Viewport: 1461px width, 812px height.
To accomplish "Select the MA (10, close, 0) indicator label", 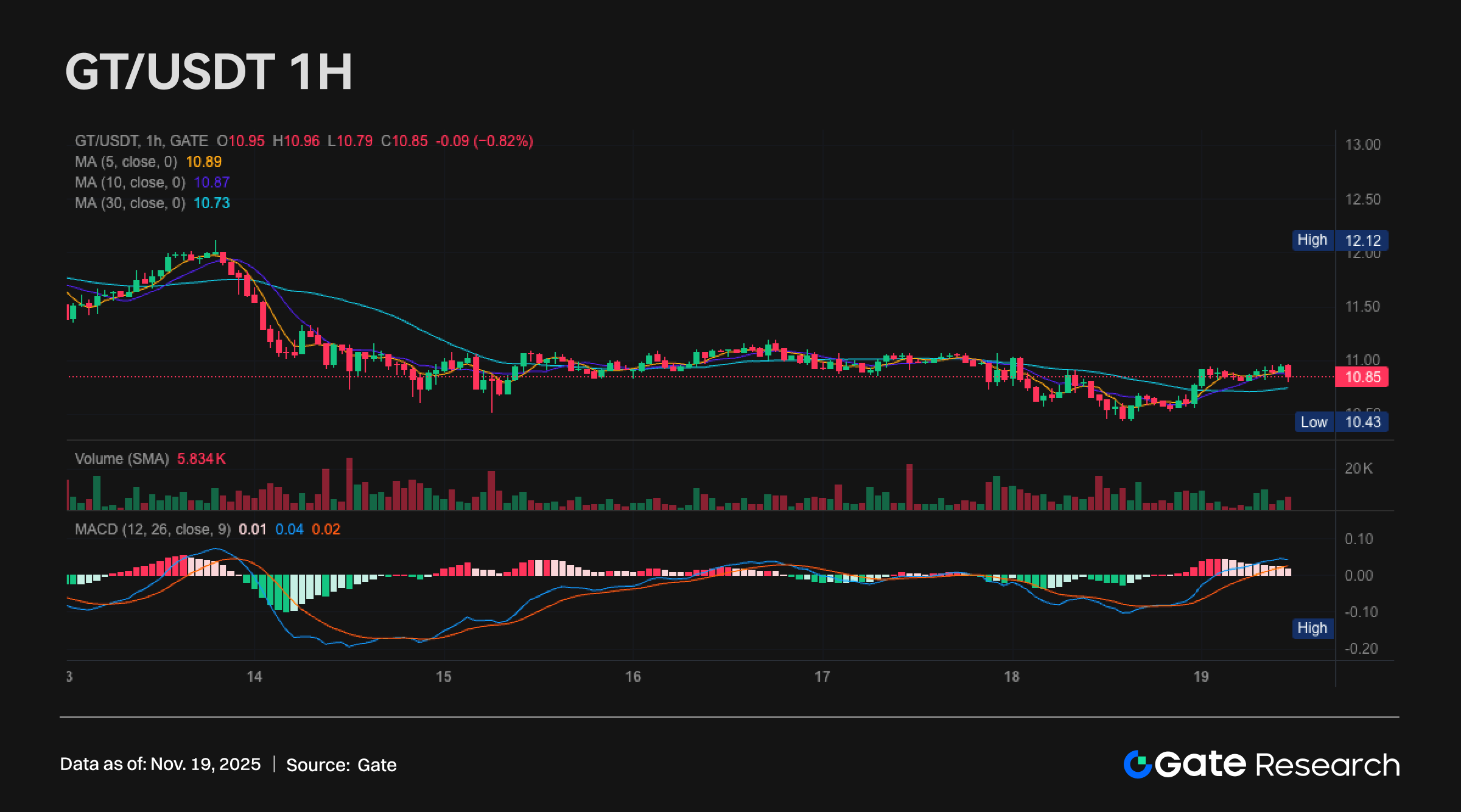I will click(130, 183).
